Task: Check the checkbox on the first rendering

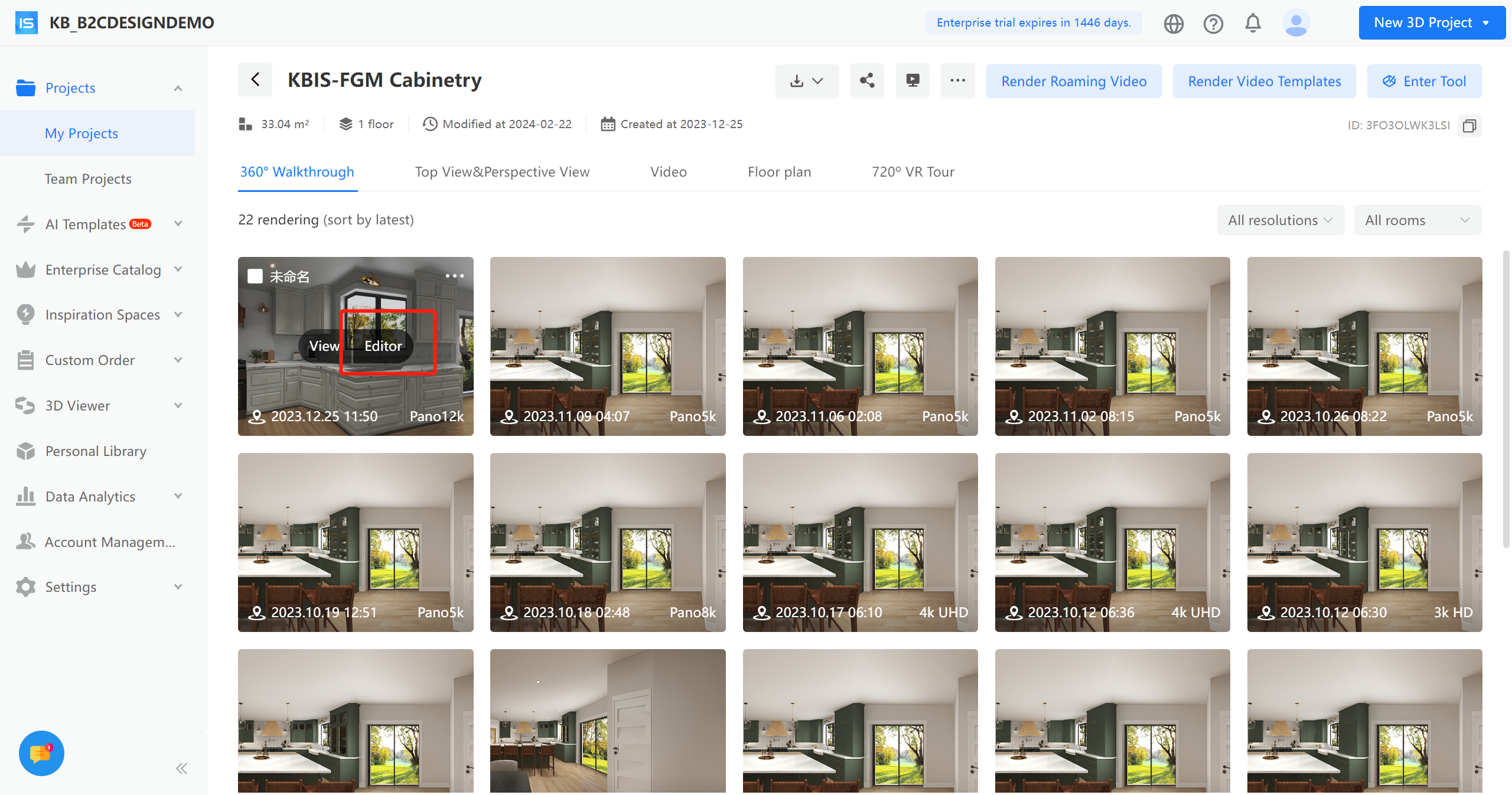Action: [x=255, y=276]
